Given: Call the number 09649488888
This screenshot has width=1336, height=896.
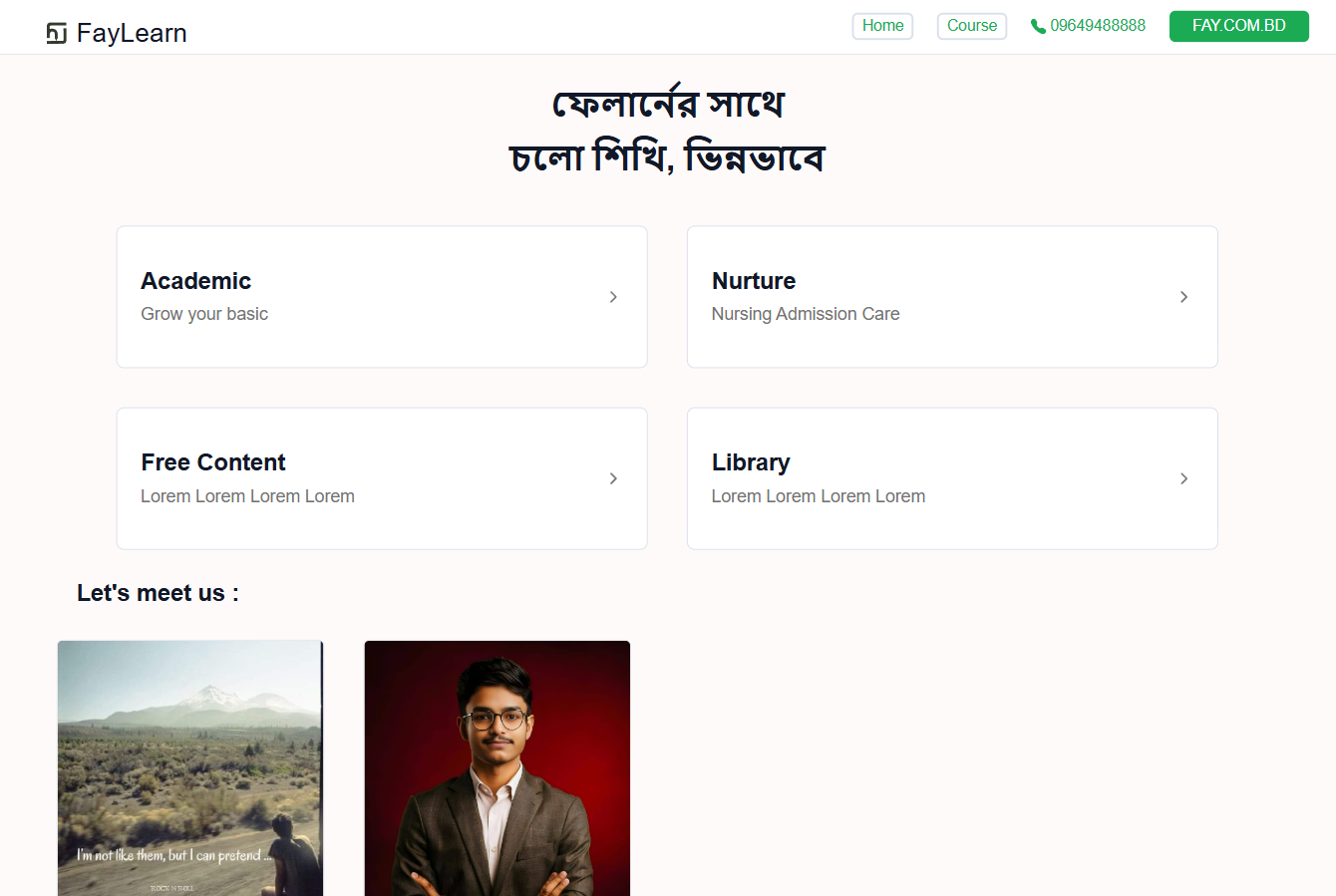Looking at the screenshot, I should tap(1097, 26).
